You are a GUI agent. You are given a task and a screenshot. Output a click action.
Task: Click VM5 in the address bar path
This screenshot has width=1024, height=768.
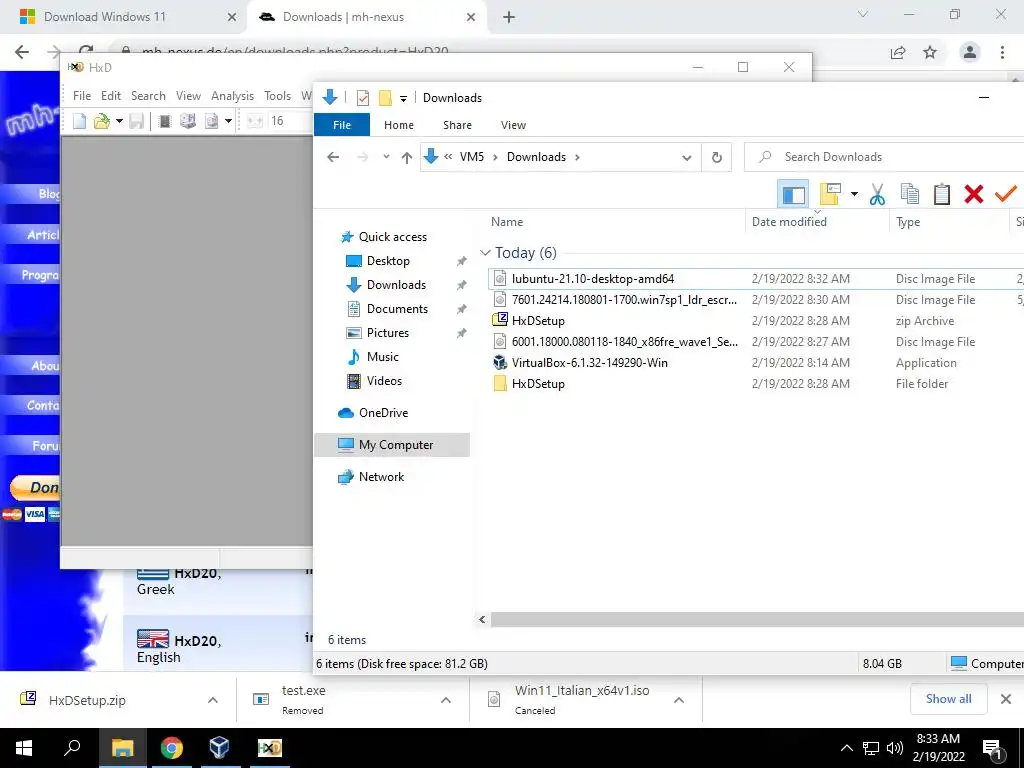pos(472,157)
